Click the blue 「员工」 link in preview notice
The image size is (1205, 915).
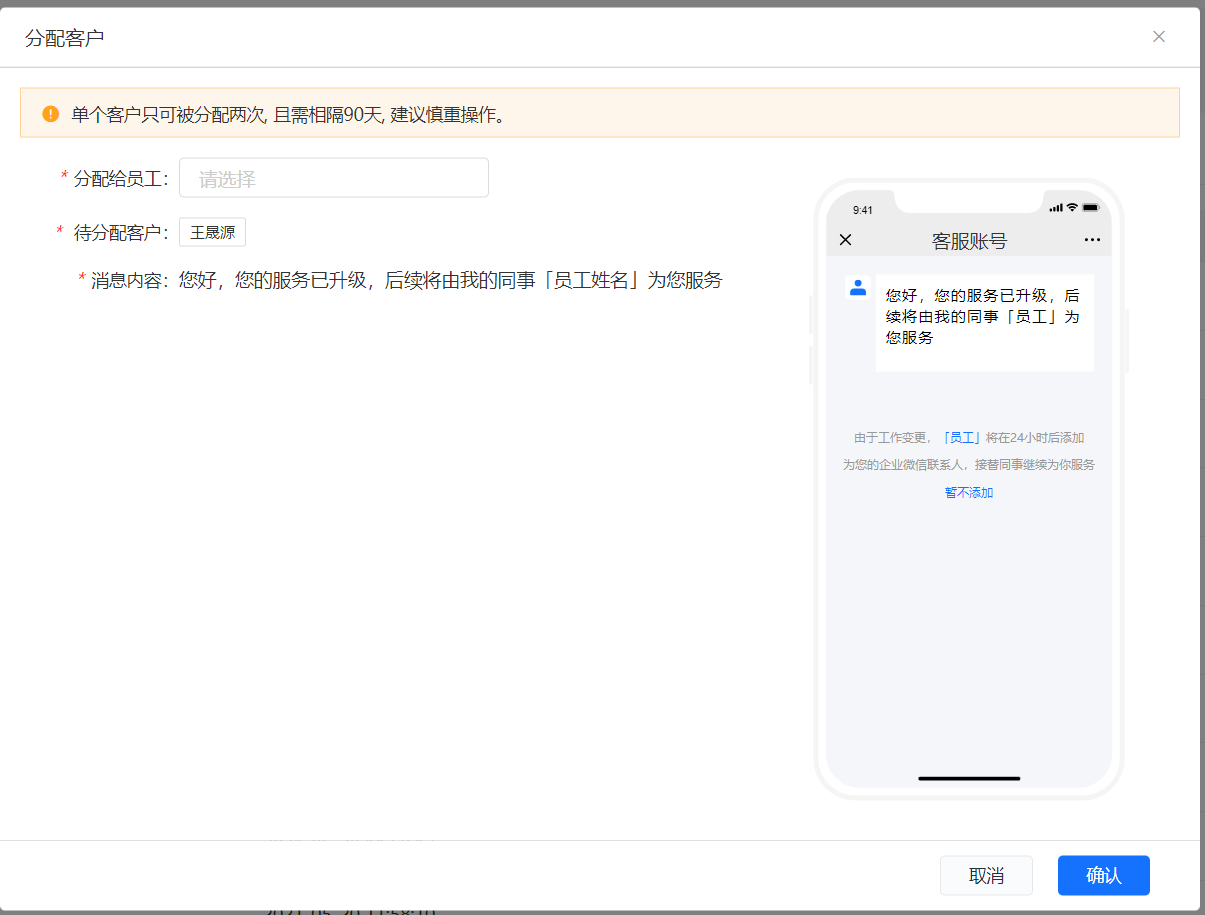point(962,437)
